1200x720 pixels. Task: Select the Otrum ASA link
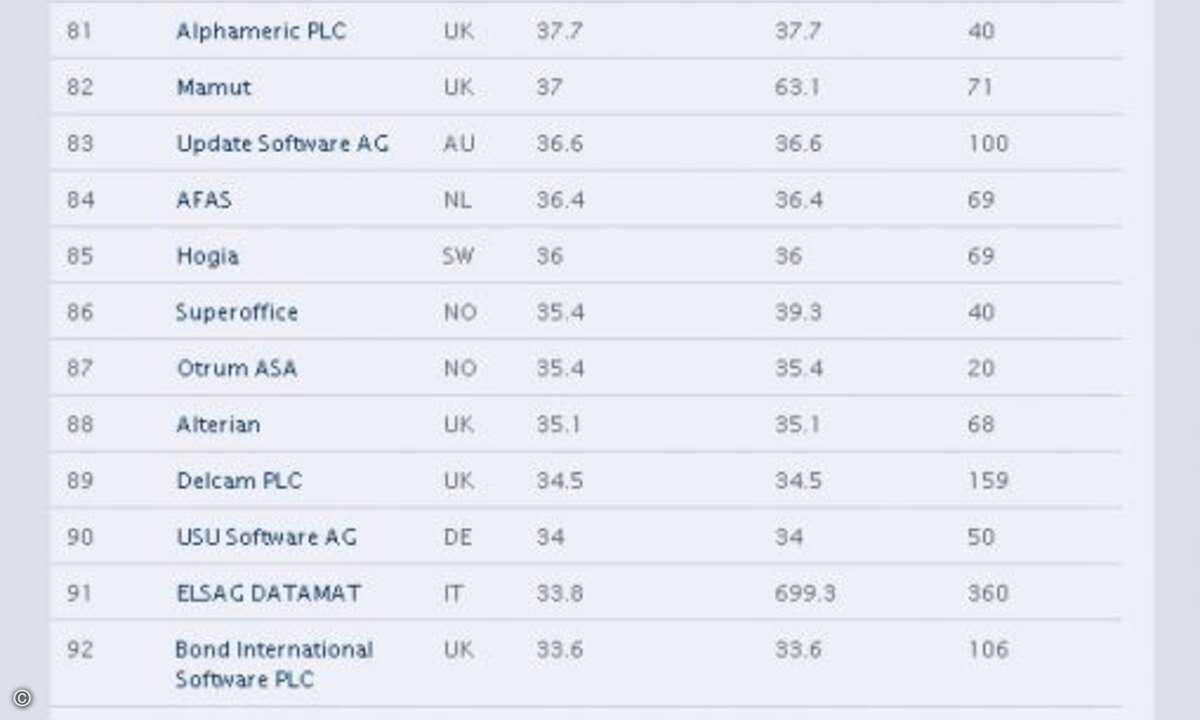[x=237, y=368]
